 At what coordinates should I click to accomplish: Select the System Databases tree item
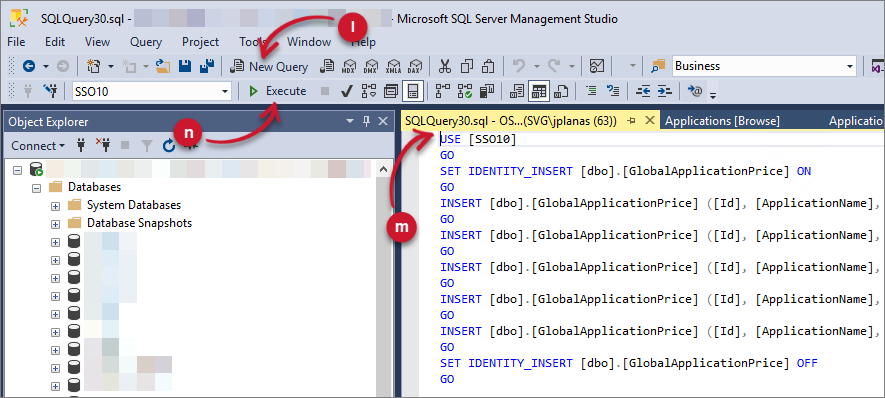134,205
